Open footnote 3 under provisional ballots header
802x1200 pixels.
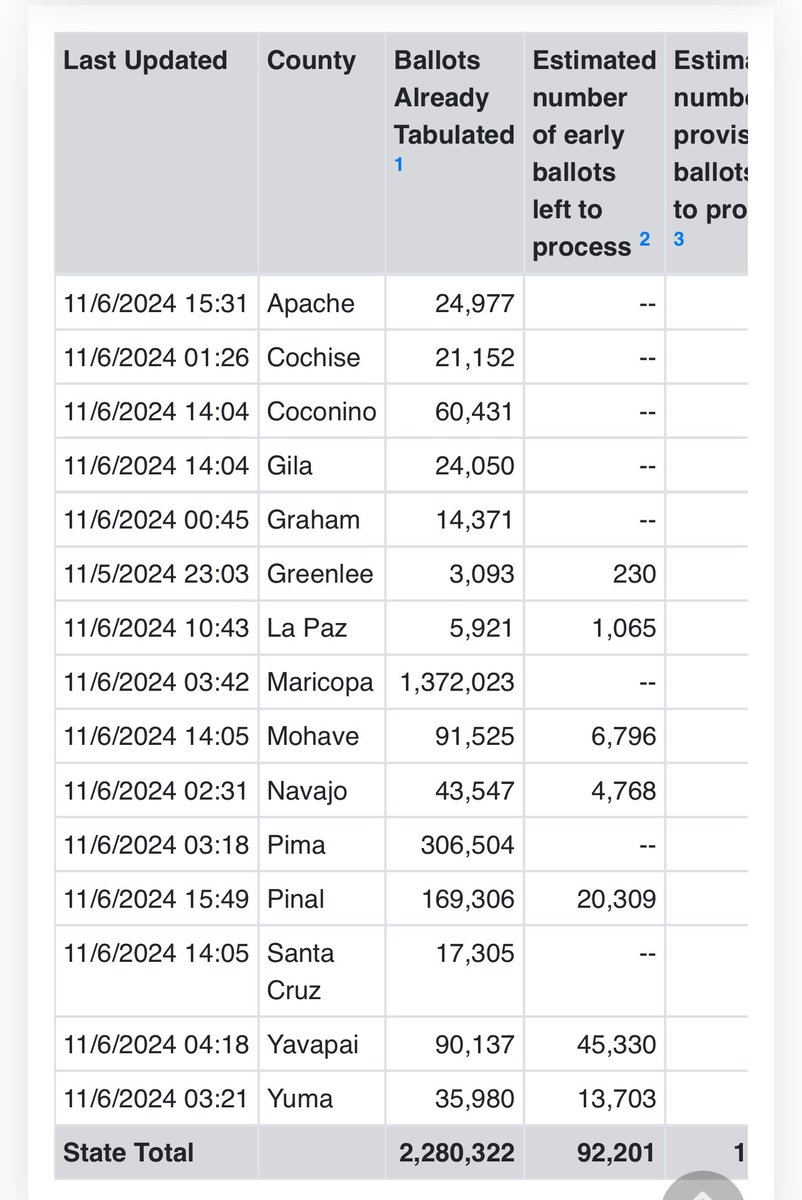click(679, 239)
